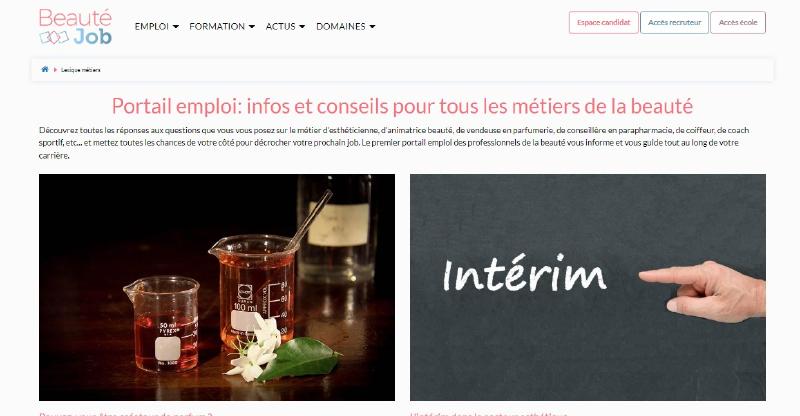Click the Portail emploi page heading
The image size is (800, 416).
402,106
